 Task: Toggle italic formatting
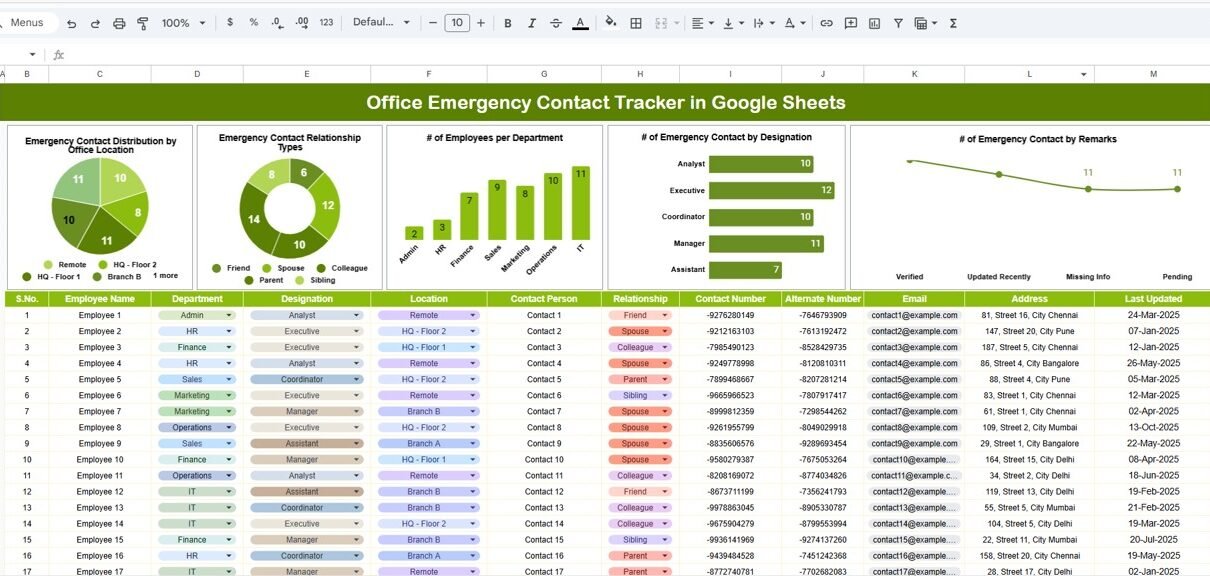532,23
